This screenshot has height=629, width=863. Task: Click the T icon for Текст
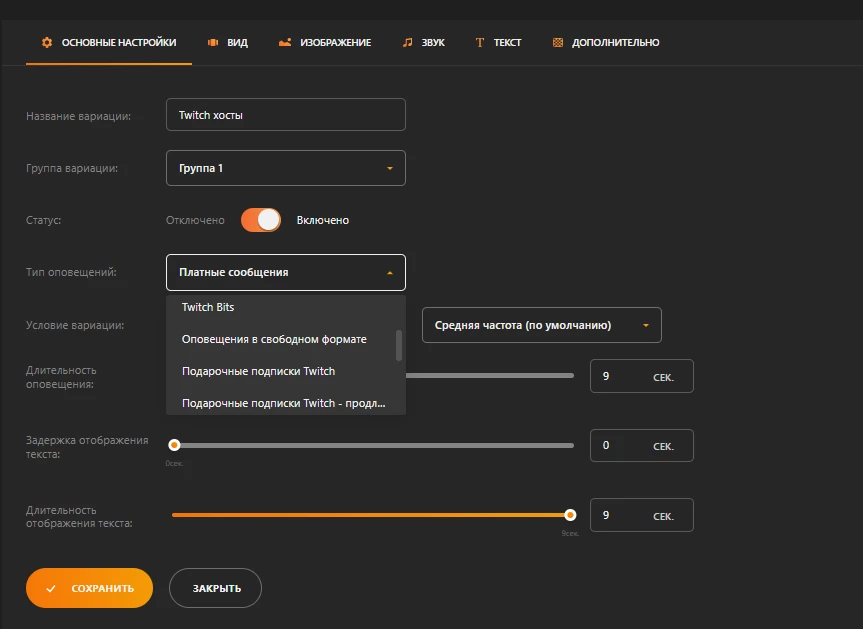pyautogui.click(x=479, y=42)
